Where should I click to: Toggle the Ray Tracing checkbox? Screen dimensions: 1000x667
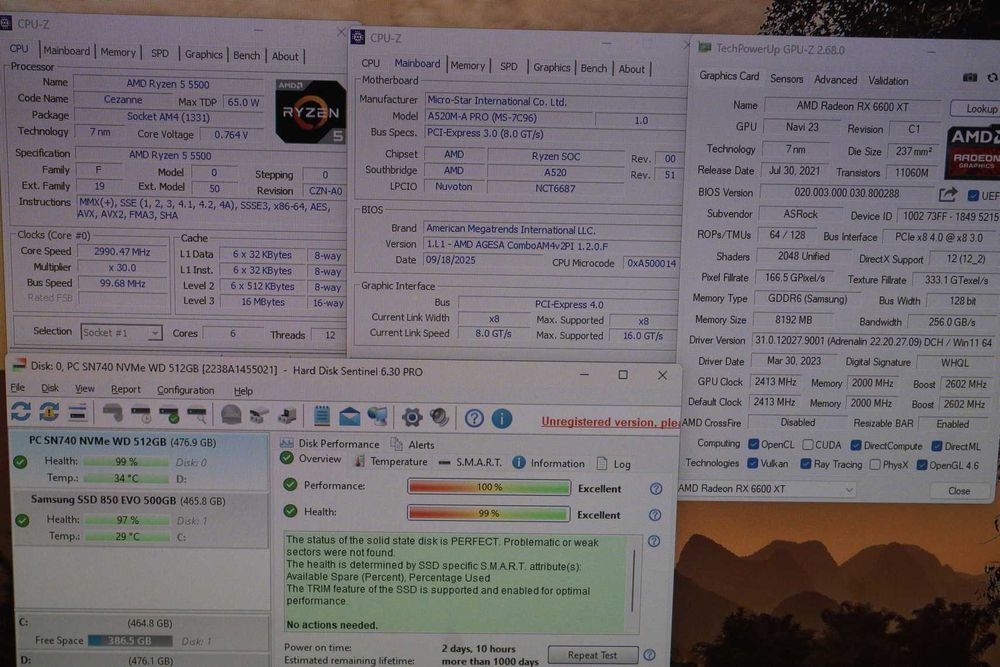pos(805,464)
